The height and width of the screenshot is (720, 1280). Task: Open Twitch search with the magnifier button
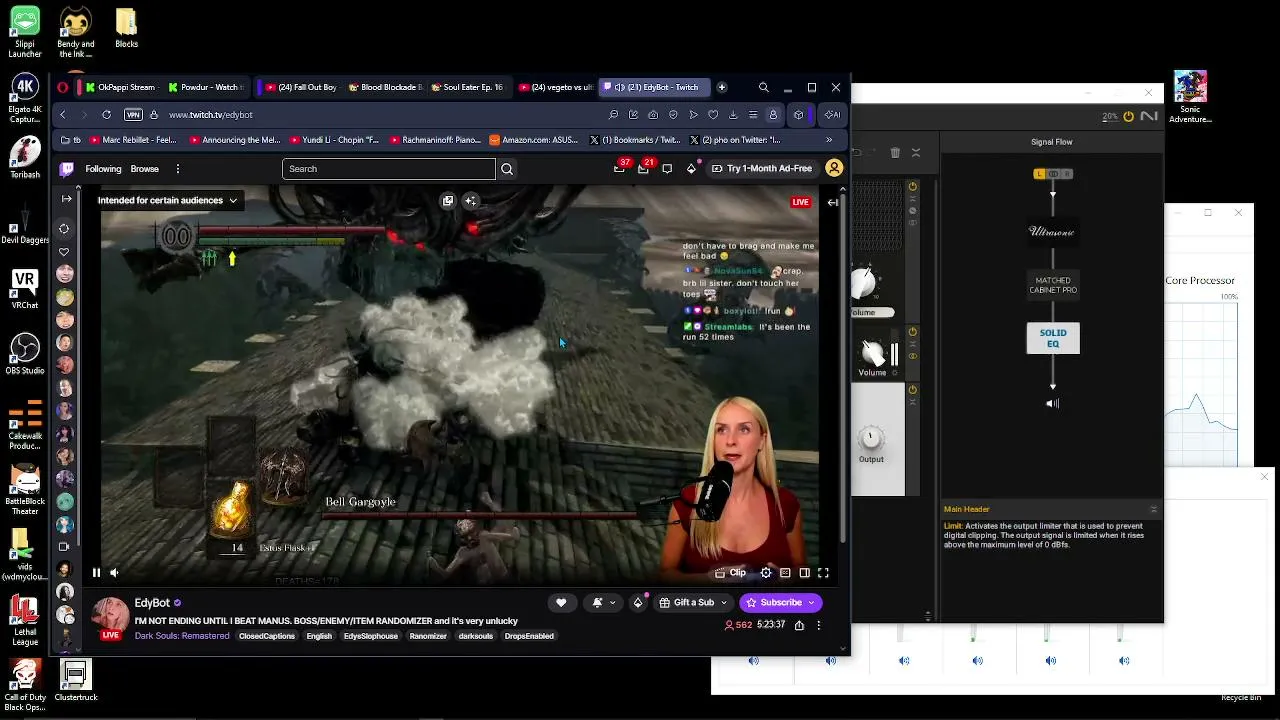(x=507, y=169)
